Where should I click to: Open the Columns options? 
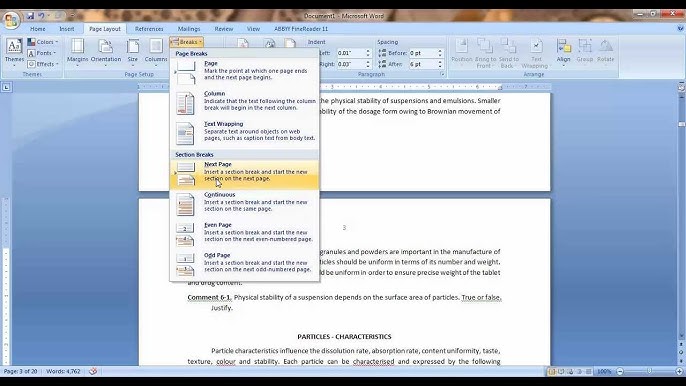156,53
